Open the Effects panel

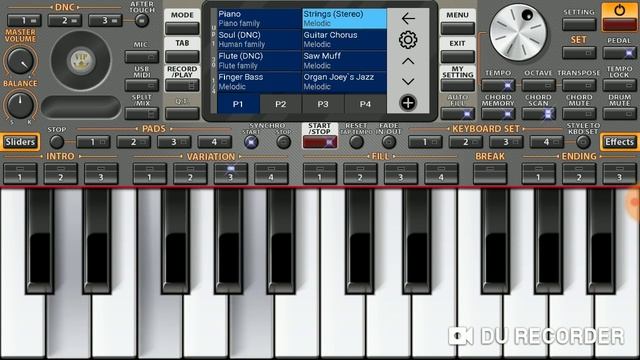click(619, 142)
